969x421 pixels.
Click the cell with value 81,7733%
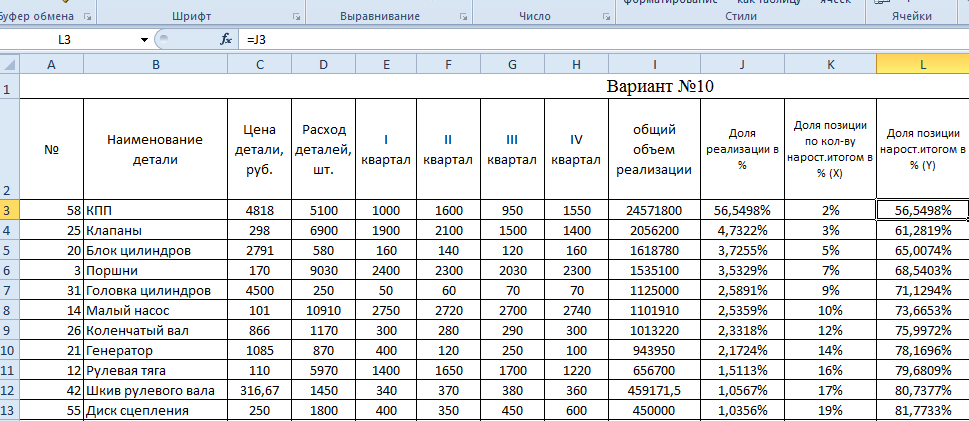923,411
